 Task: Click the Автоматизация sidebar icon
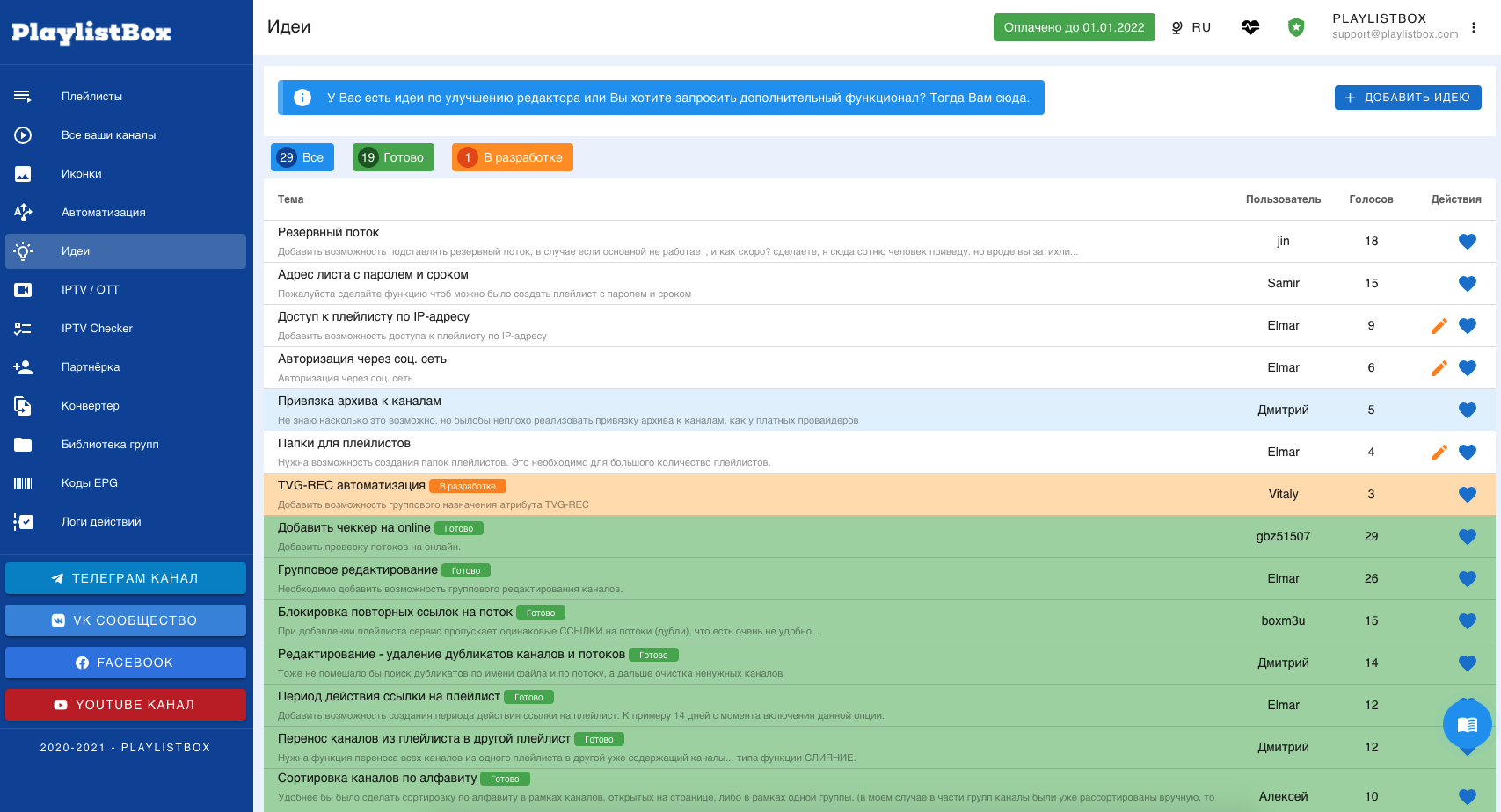[23, 213]
